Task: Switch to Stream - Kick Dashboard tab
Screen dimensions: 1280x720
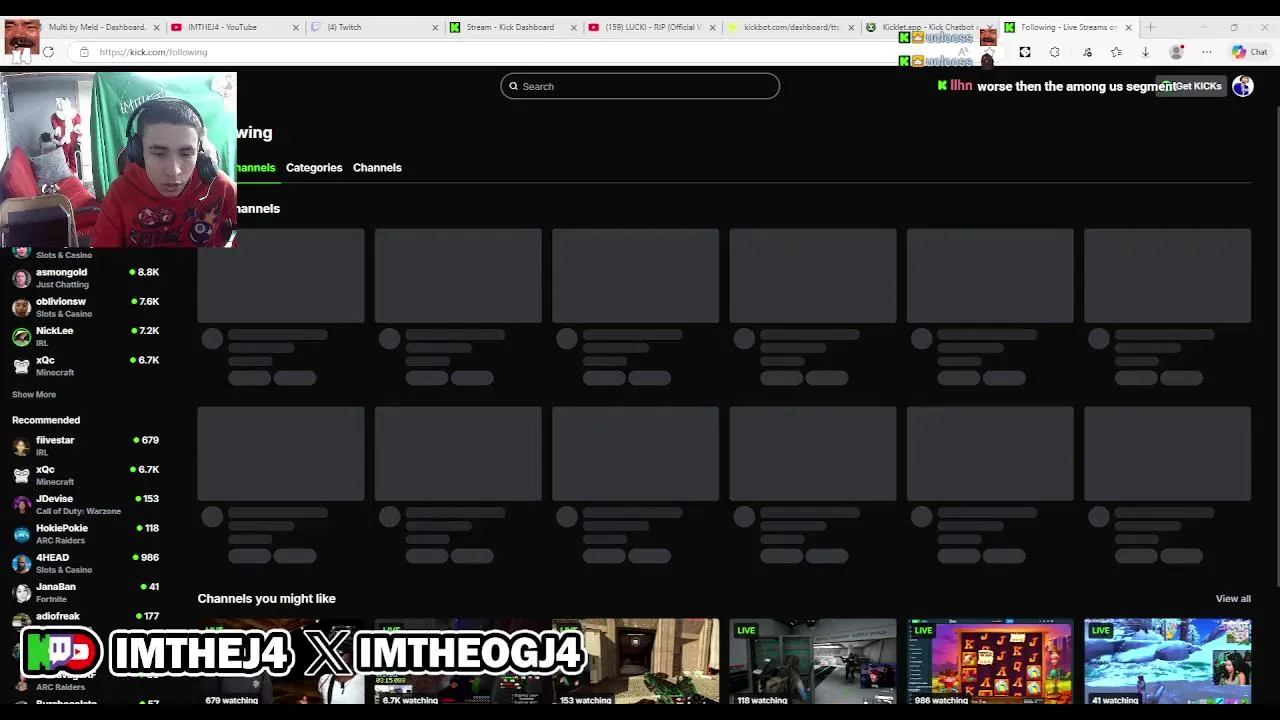Action: 514,27
